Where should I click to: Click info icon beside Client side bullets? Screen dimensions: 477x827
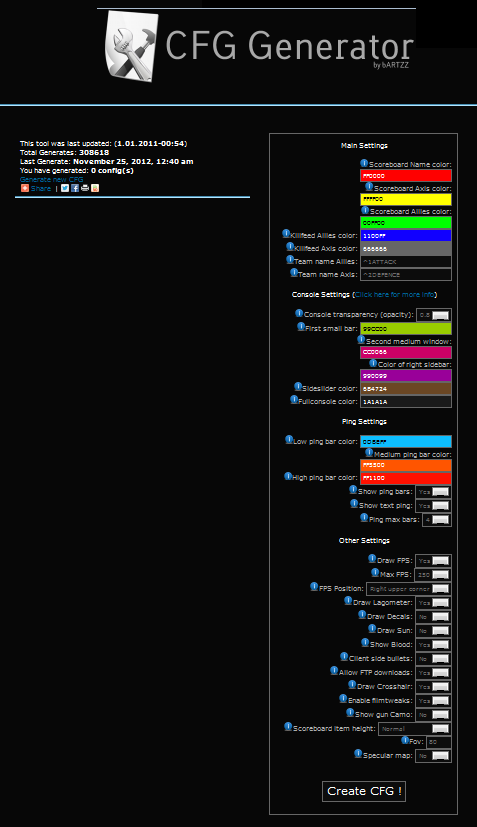[345, 657]
